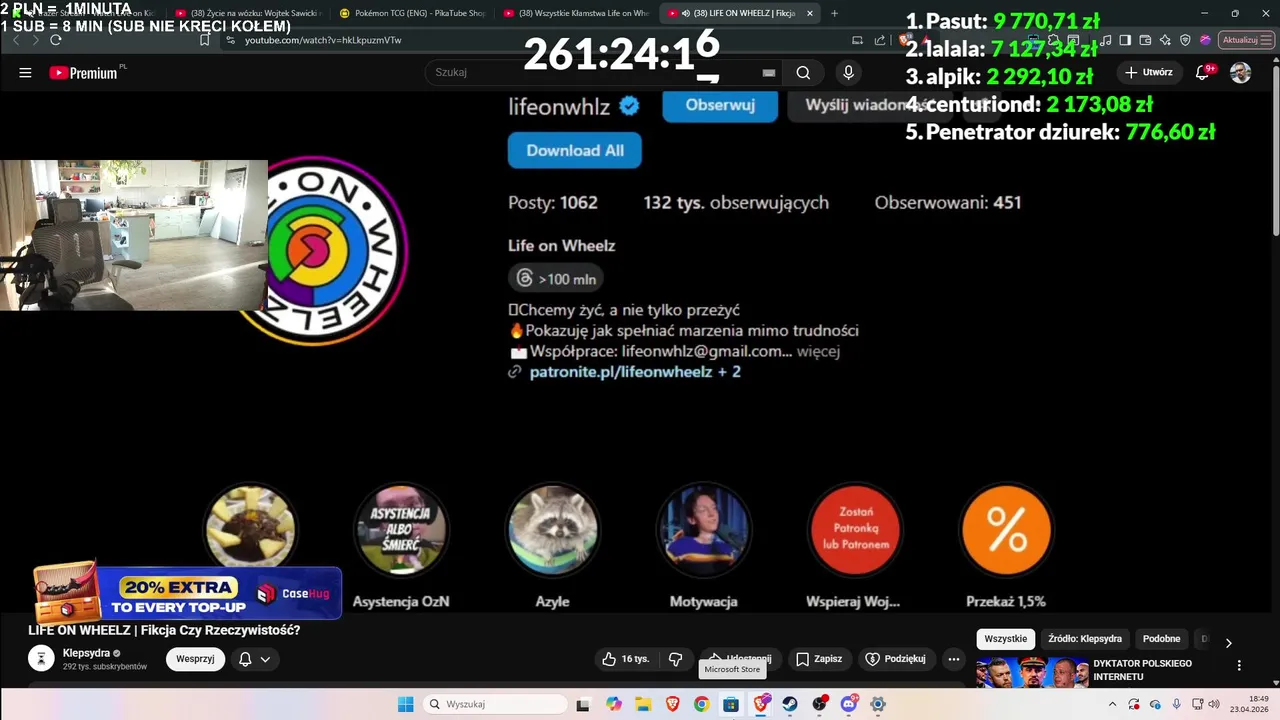The height and width of the screenshot is (720, 1280).
Task: Switch to Wszystkie Kłamstwa Life on Wheelz tab
Action: [576, 13]
